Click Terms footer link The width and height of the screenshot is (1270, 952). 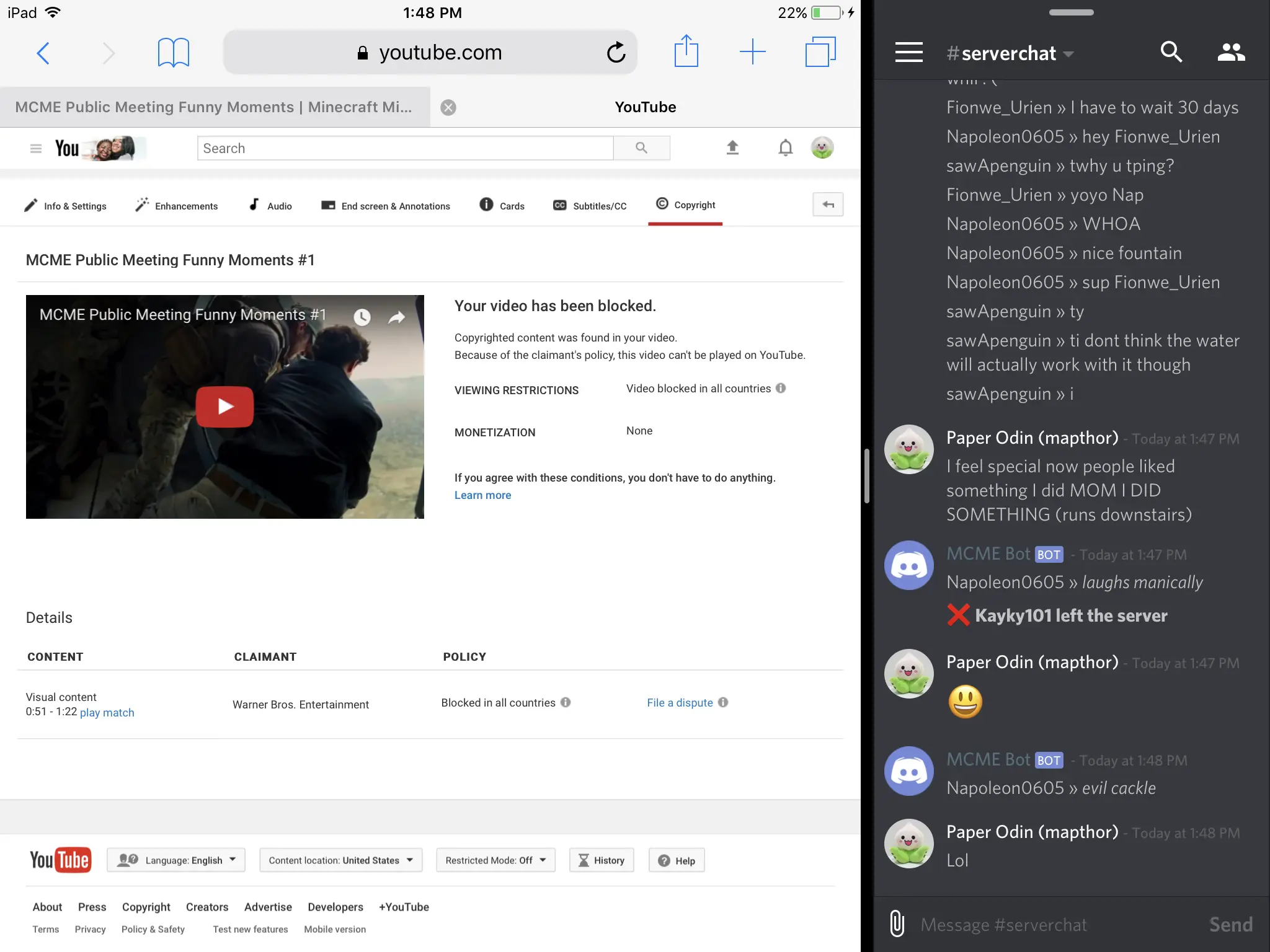coord(46,929)
